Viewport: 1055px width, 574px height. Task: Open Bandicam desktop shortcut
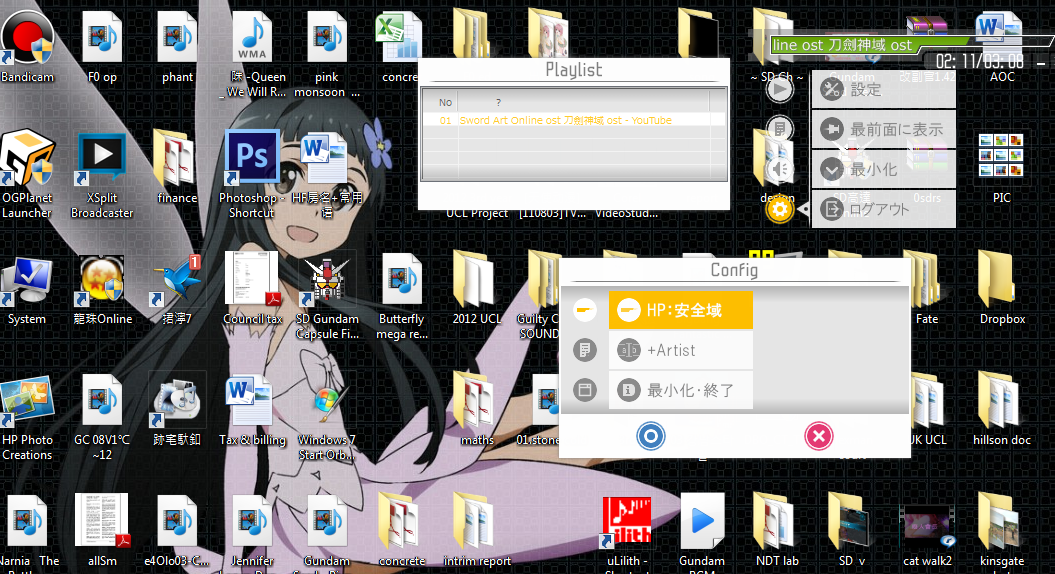point(27,46)
